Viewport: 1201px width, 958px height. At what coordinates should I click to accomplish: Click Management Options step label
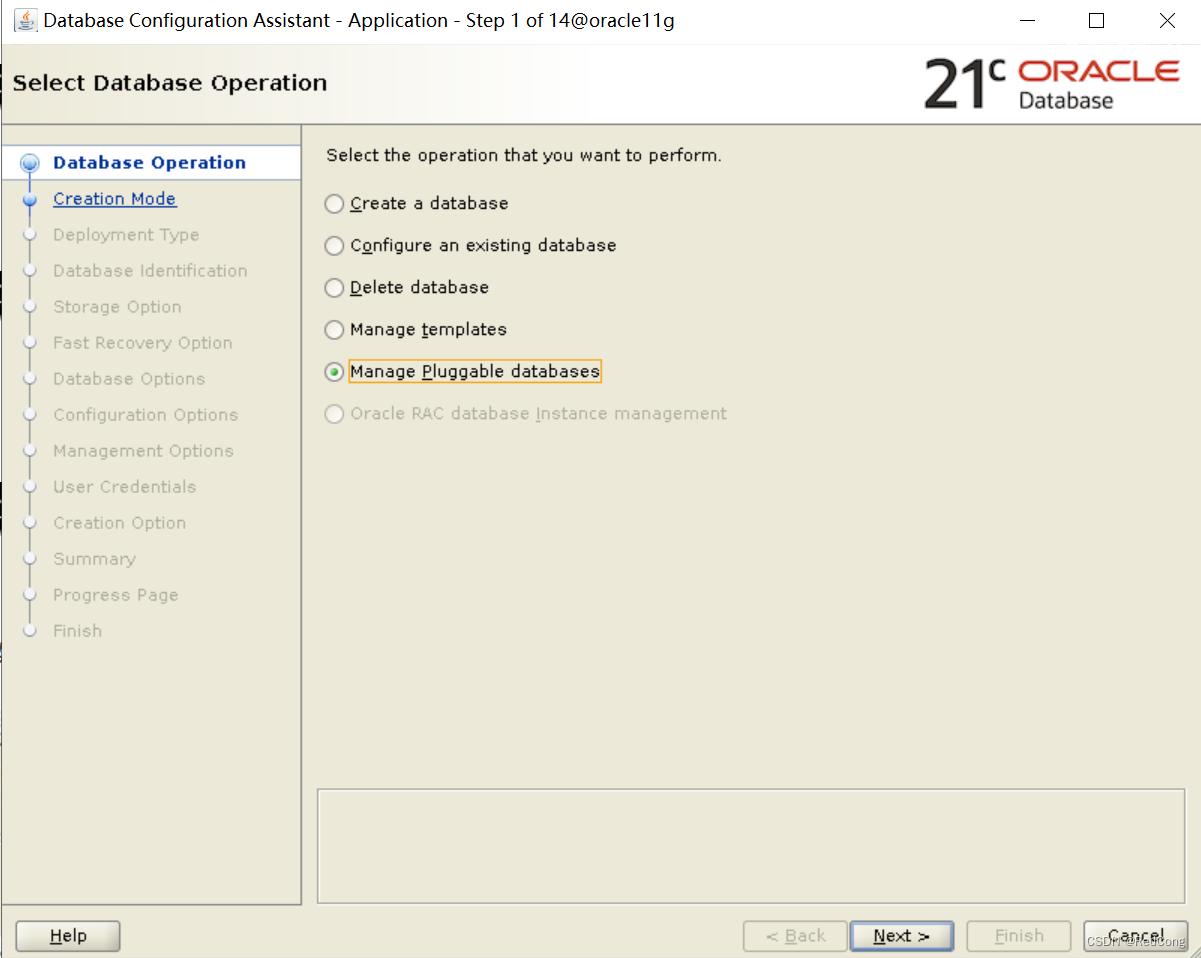tap(143, 451)
